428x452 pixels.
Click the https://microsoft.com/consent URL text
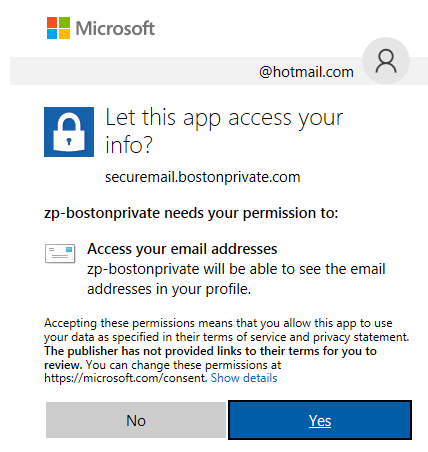tap(126, 378)
